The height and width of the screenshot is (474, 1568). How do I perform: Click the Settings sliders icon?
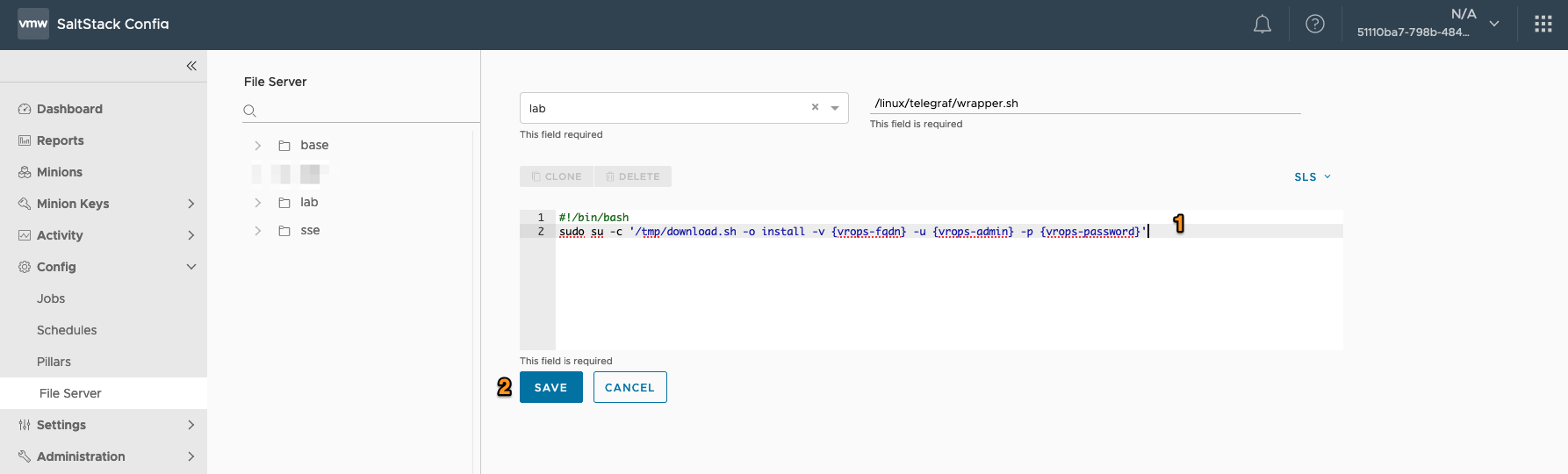pyautogui.click(x=25, y=425)
